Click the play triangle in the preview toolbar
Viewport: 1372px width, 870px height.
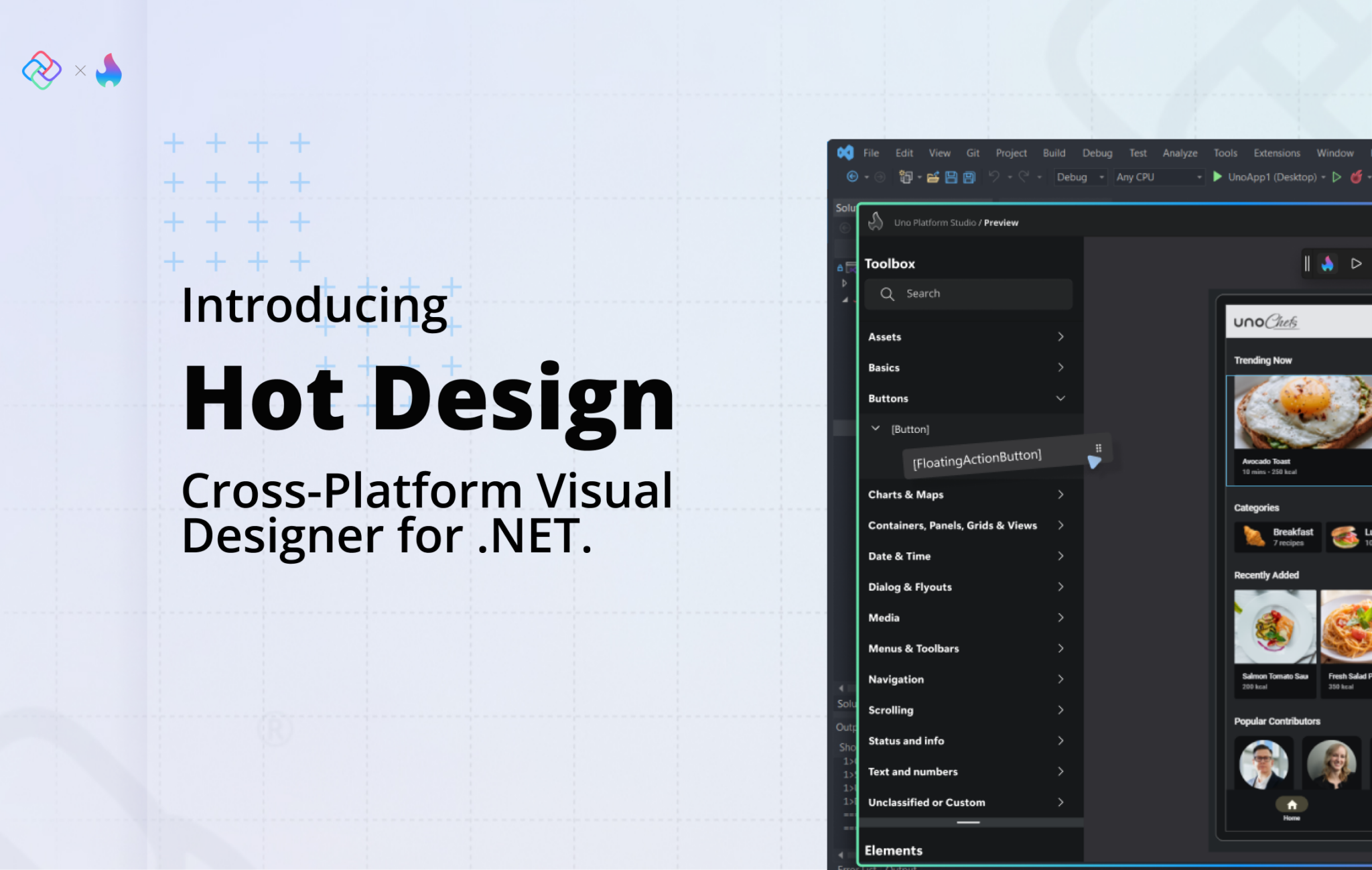1357,264
